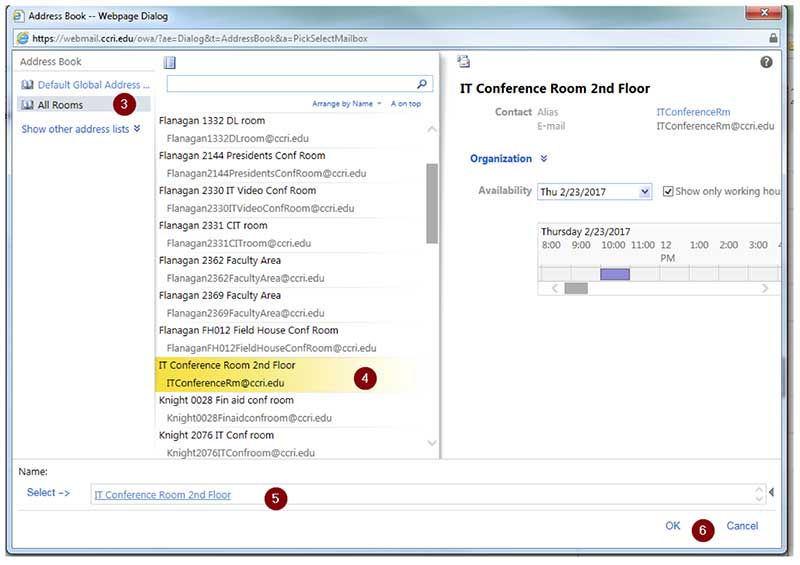Click in the address book search field
Screen dimensions: 800x565
[x=292, y=84]
